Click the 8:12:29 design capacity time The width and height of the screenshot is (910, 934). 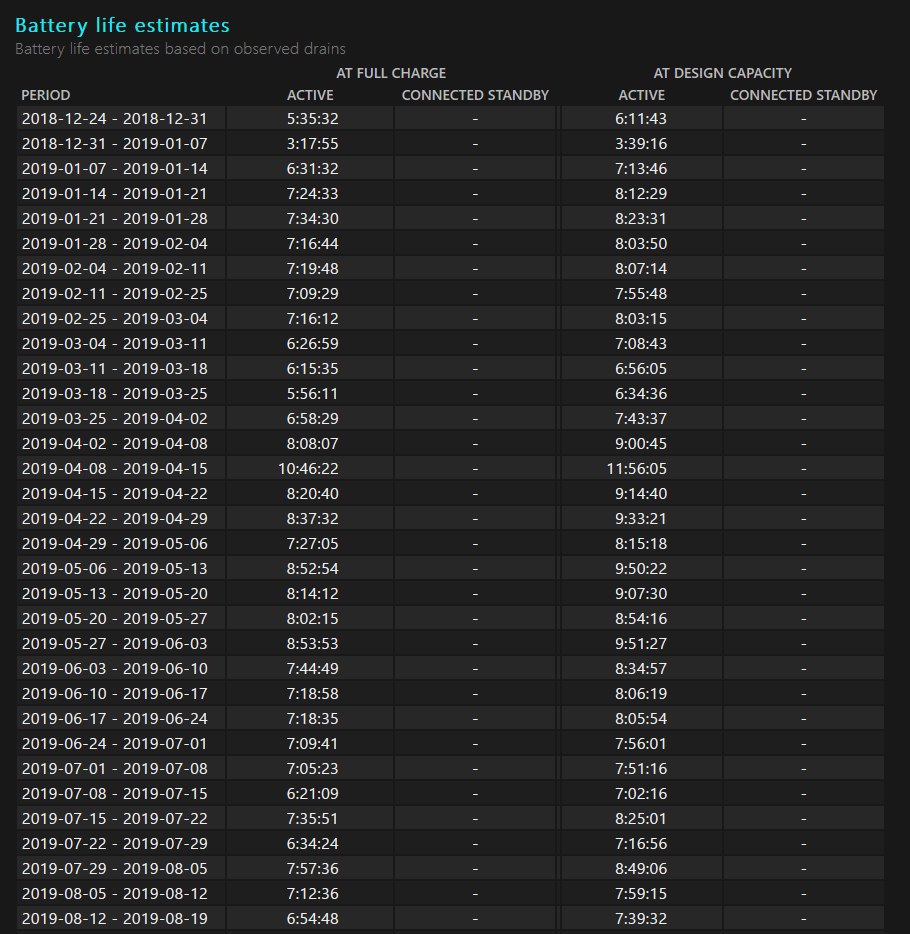click(641, 194)
